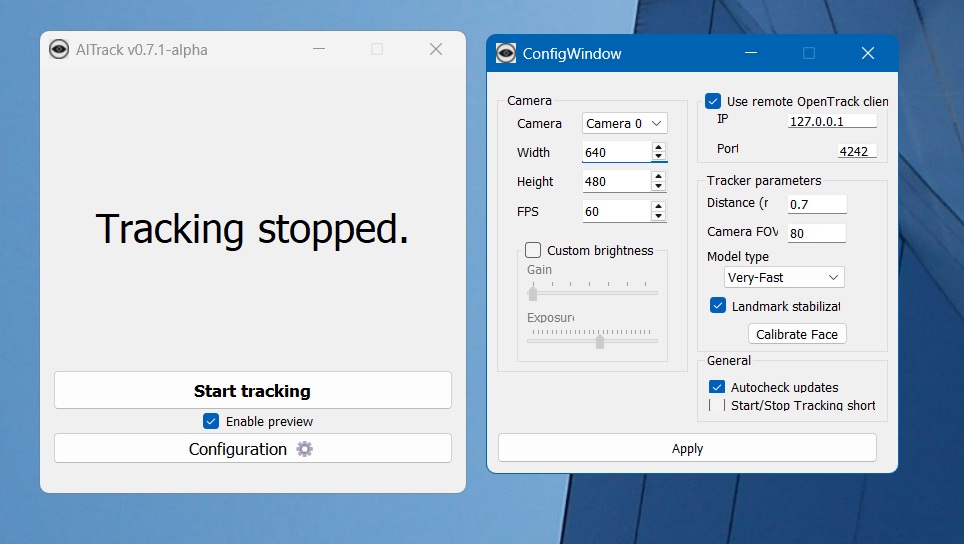Click the Port field showing 4242
The height and width of the screenshot is (544, 964).
[x=857, y=151]
